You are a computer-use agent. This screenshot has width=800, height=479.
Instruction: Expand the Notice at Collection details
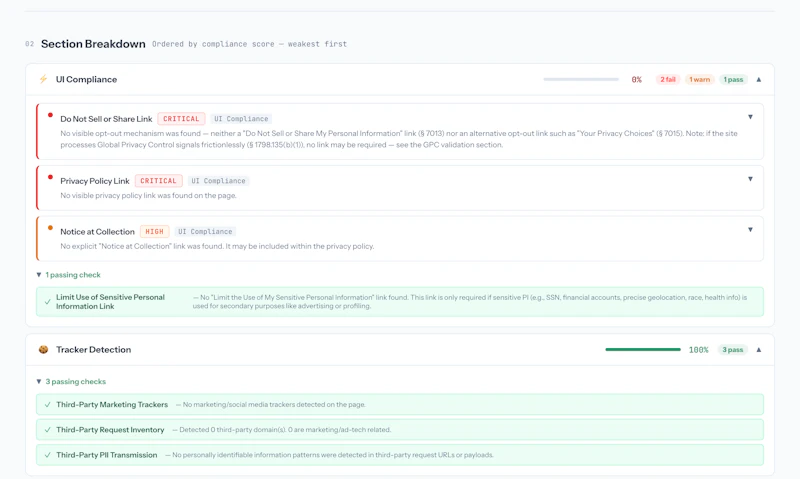[x=750, y=230]
